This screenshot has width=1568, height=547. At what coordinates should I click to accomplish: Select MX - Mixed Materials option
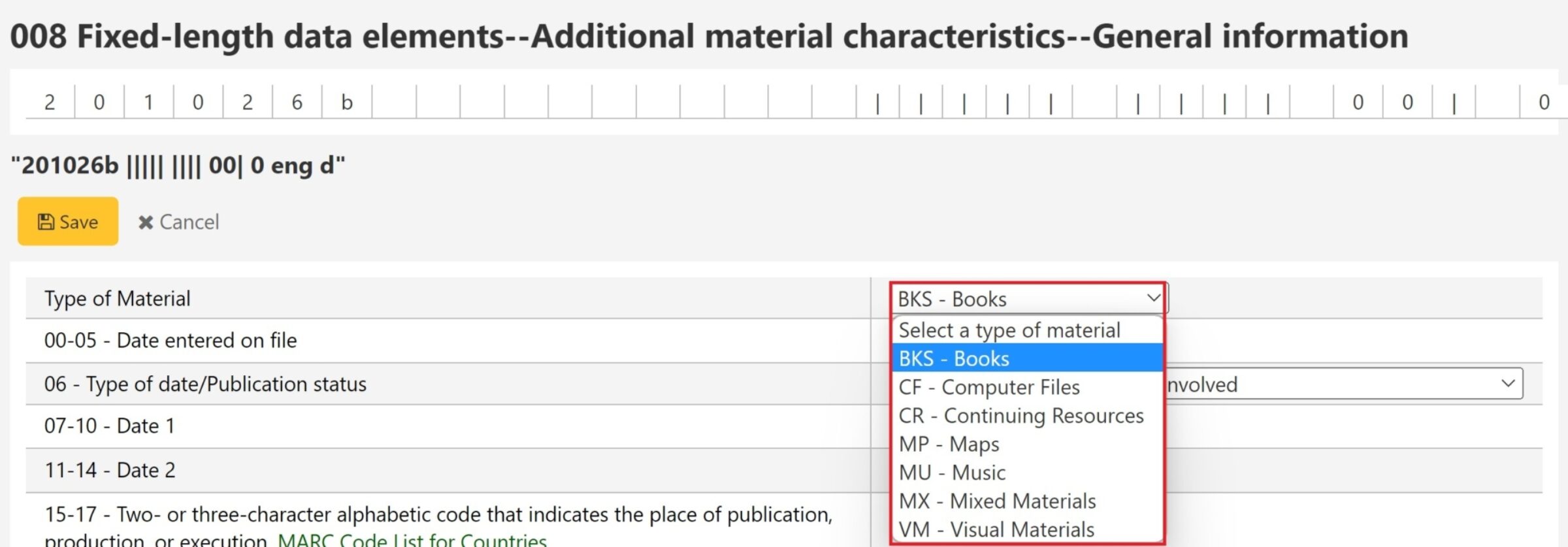click(997, 501)
